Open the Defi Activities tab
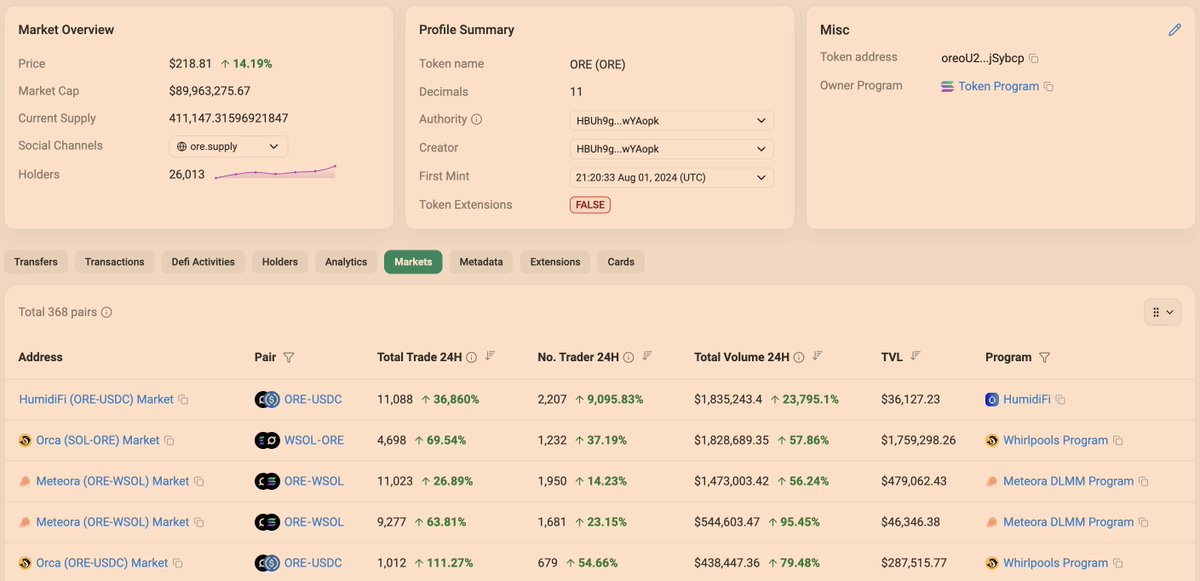This screenshot has width=1200, height=581. pyautogui.click(x=203, y=262)
